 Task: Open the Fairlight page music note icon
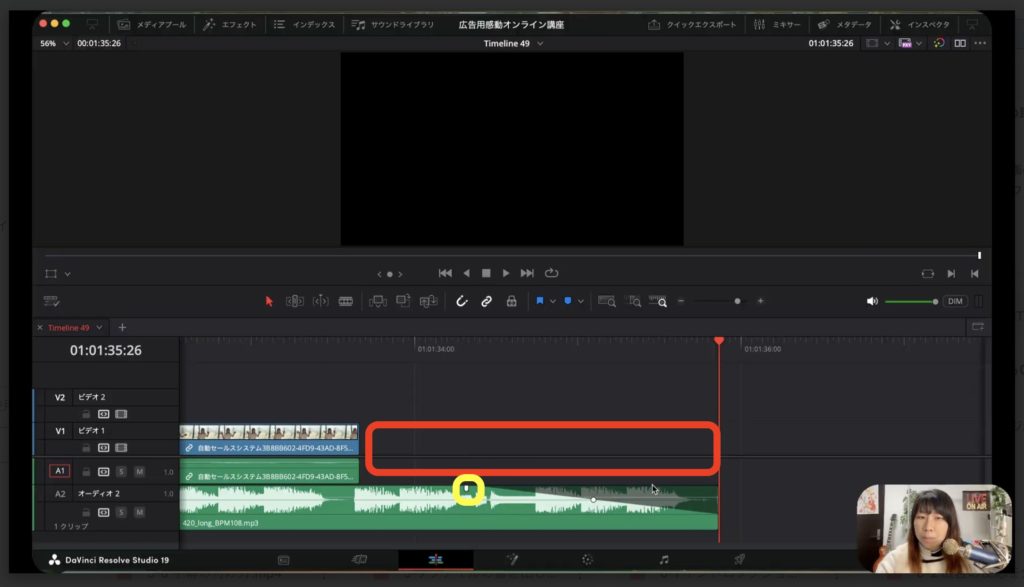point(664,560)
